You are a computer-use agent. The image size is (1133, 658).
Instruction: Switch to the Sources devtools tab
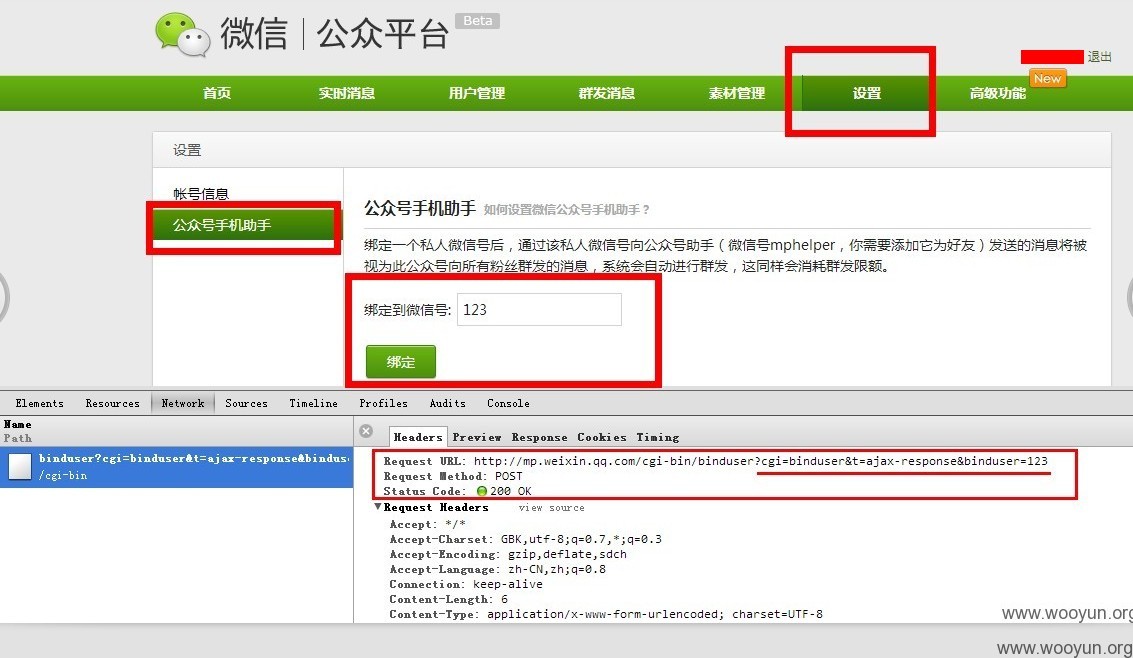pos(246,404)
